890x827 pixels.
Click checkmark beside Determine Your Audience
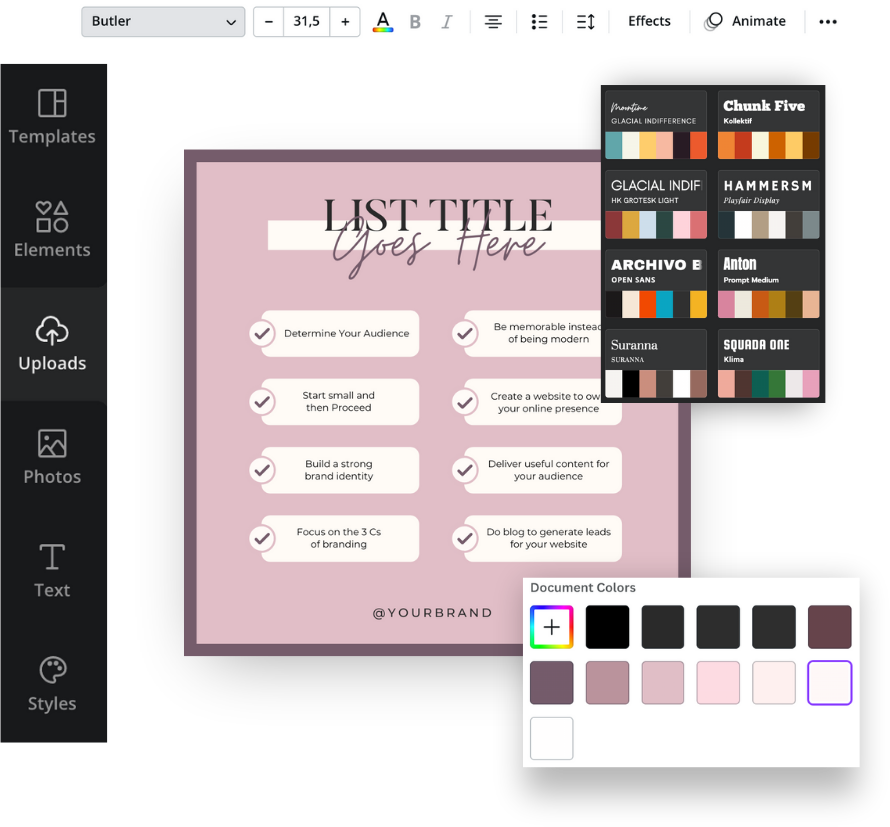262,333
